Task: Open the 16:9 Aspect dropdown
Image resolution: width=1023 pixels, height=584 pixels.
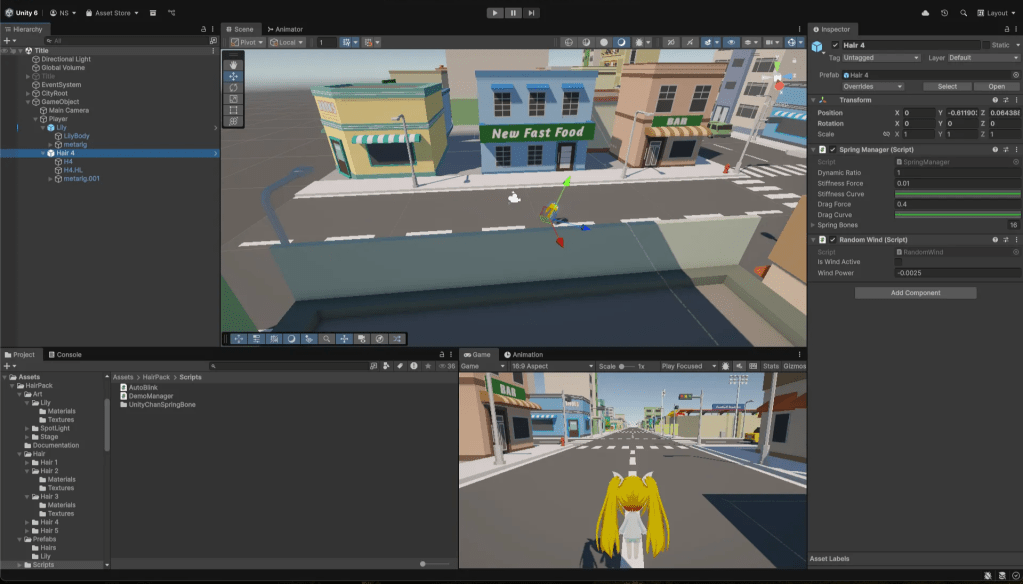Action: click(552, 366)
